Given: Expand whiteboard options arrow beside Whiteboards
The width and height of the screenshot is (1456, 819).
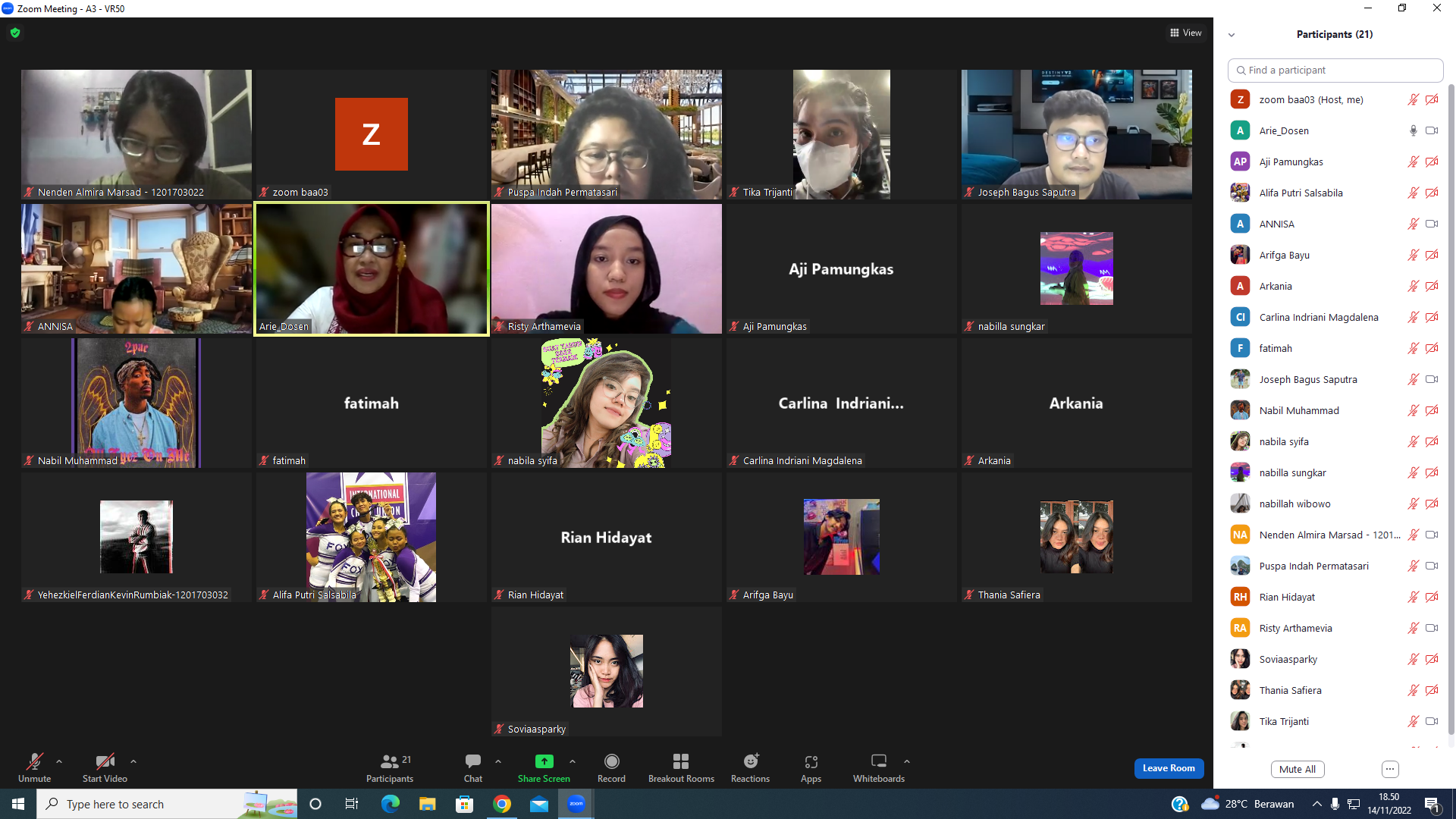Looking at the screenshot, I should (x=907, y=761).
